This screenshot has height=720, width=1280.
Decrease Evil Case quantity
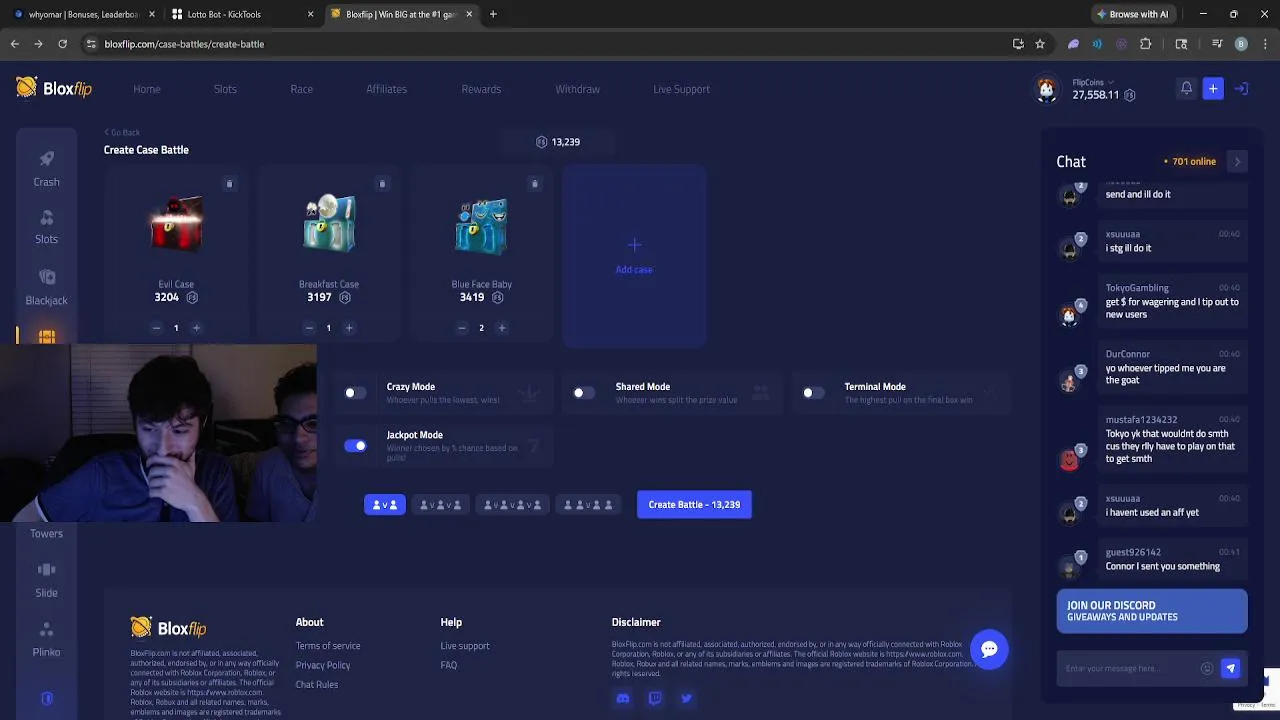click(x=156, y=328)
